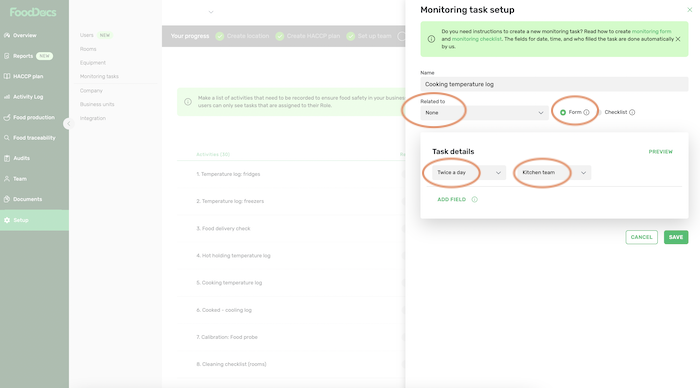Open the Audits clipboard icon
Image resolution: width=700 pixels, height=388 pixels.
[7, 159]
